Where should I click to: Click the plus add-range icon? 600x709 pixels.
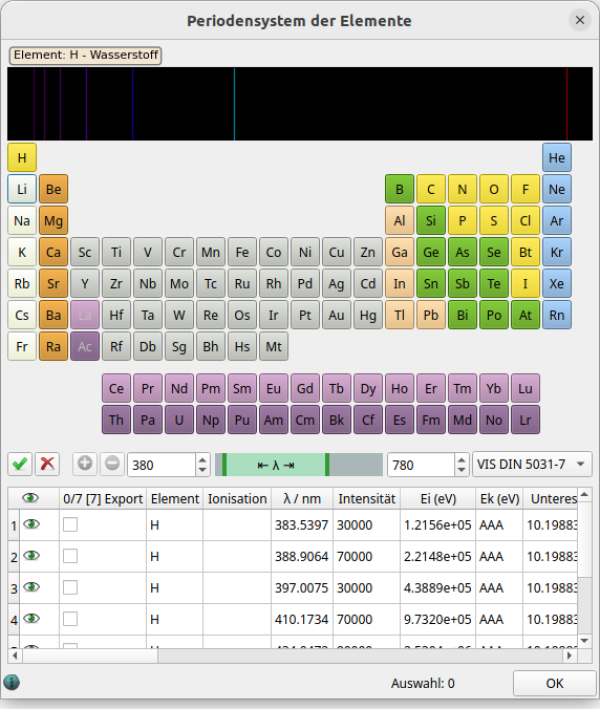click(x=85, y=464)
